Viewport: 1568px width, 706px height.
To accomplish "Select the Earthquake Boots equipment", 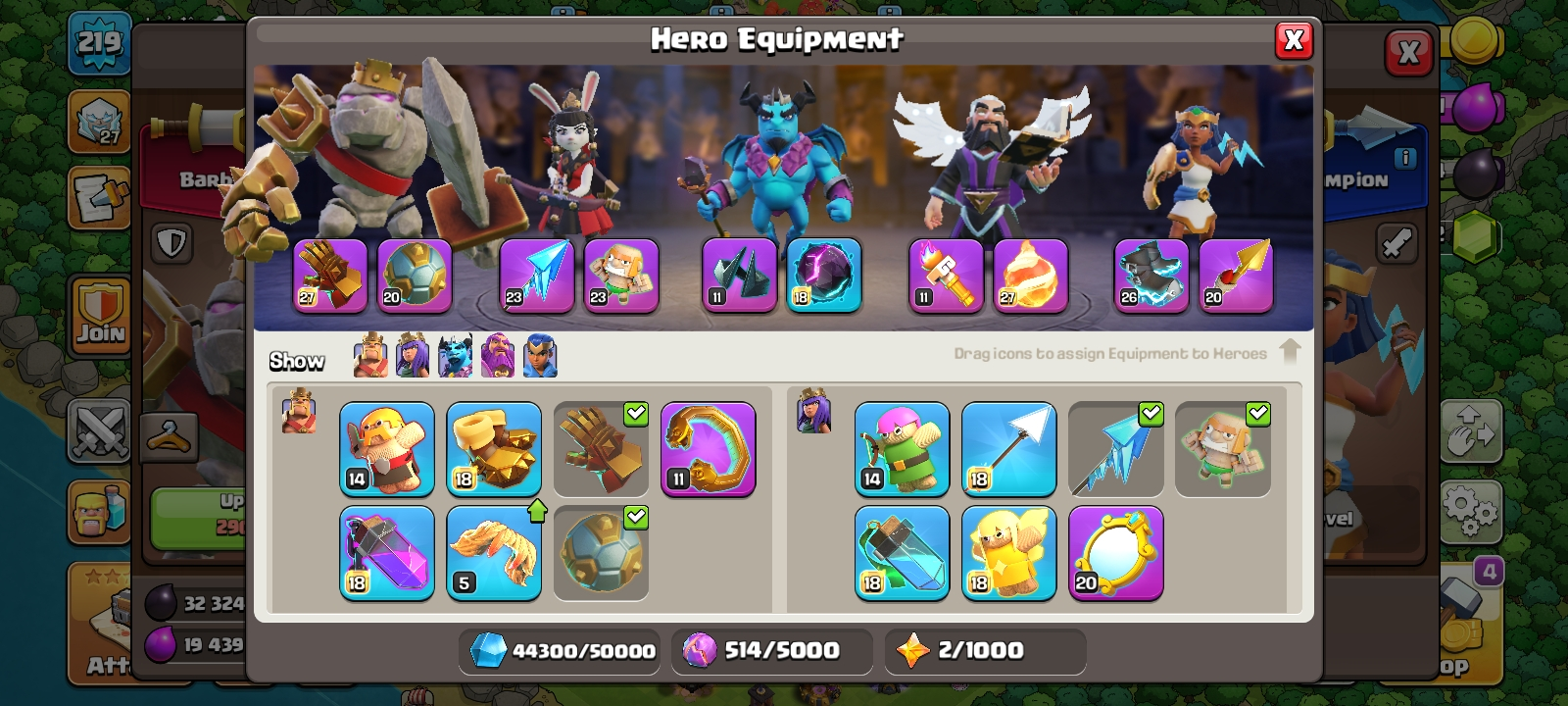I will (494, 449).
